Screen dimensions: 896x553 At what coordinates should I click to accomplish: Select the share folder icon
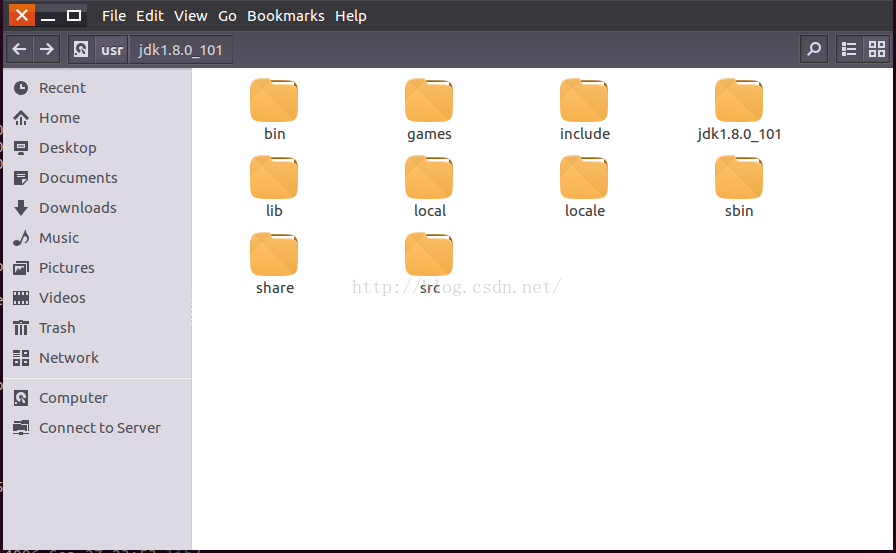coord(274,255)
